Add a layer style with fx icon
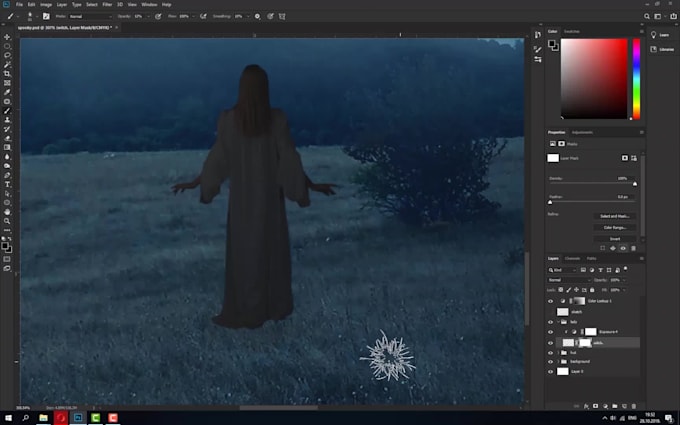 [x=585, y=406]
